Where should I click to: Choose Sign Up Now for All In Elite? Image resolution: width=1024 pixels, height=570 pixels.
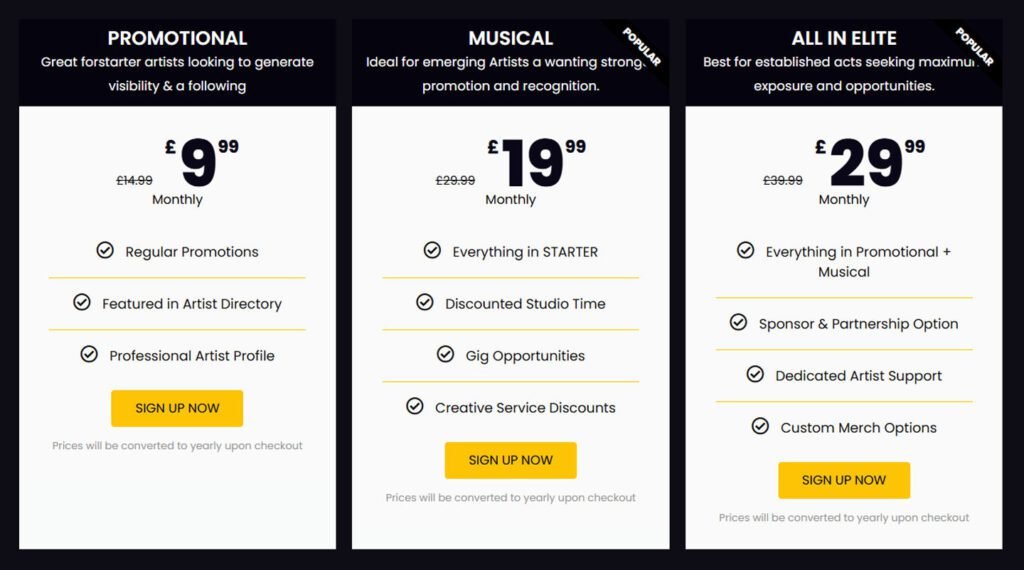pyautogui.click(x=844, y=480)
